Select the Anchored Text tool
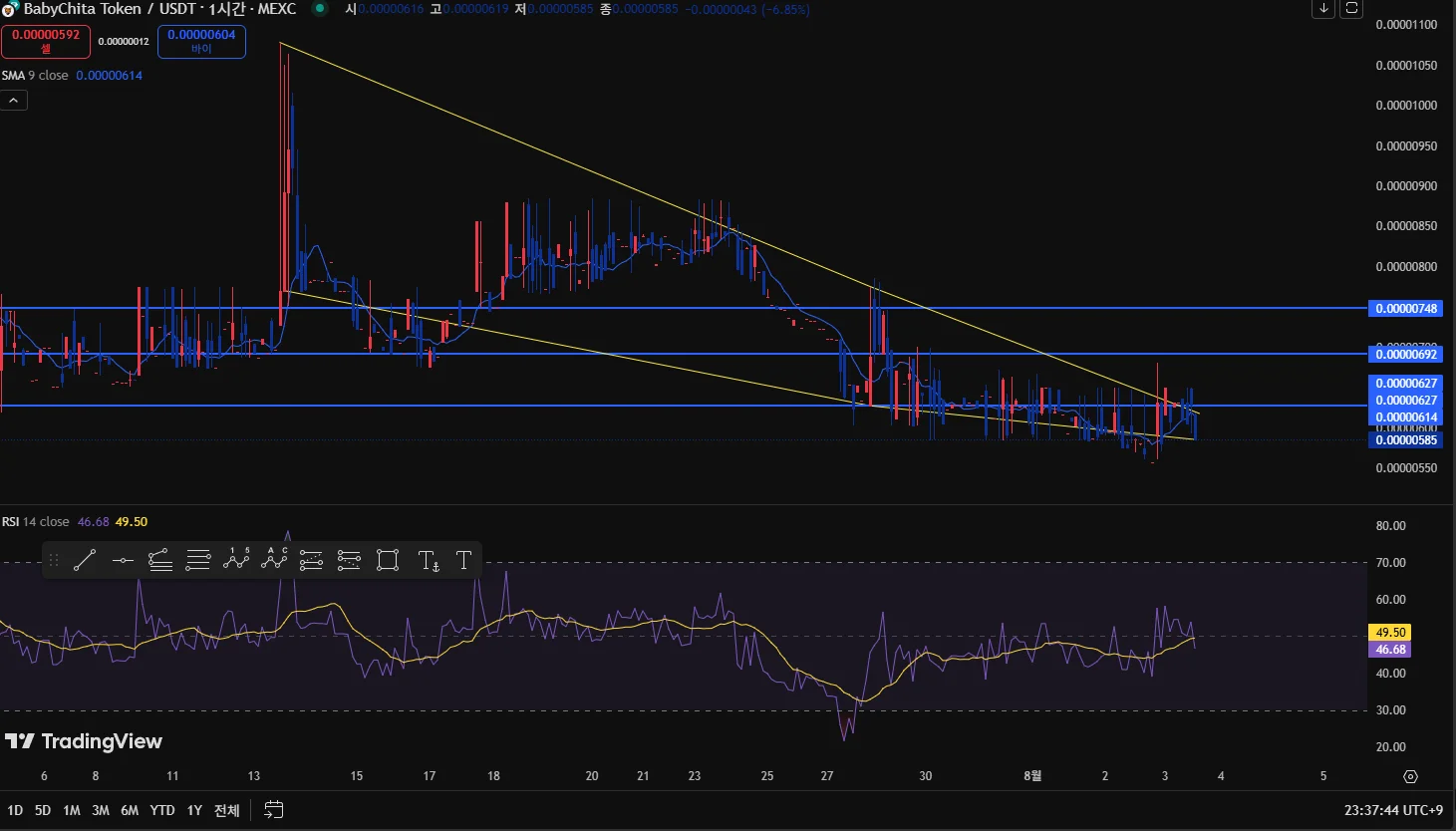 point(429,561)
